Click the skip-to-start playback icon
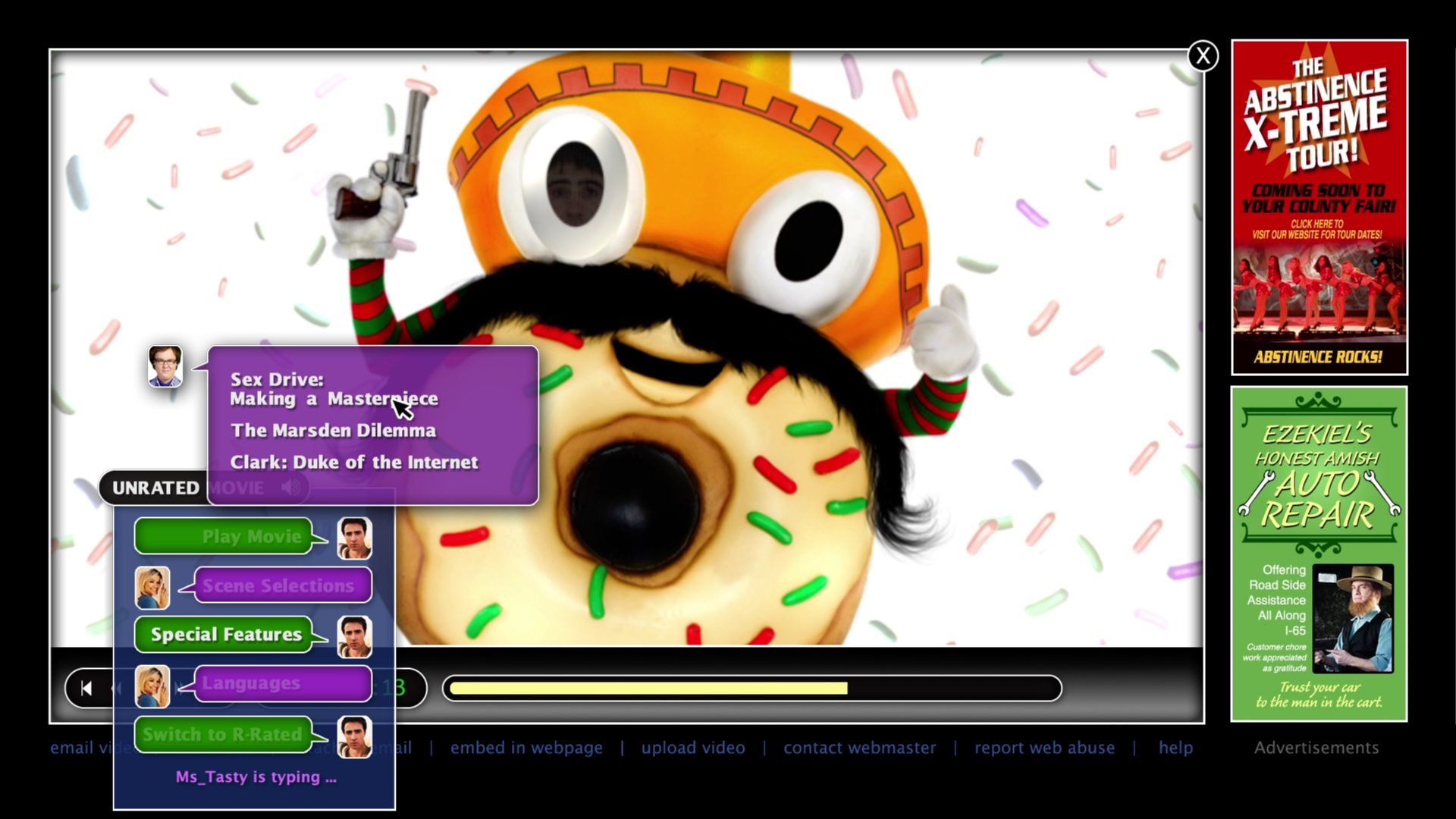This screenshot has height=819, width=1456. click(86, 688)
